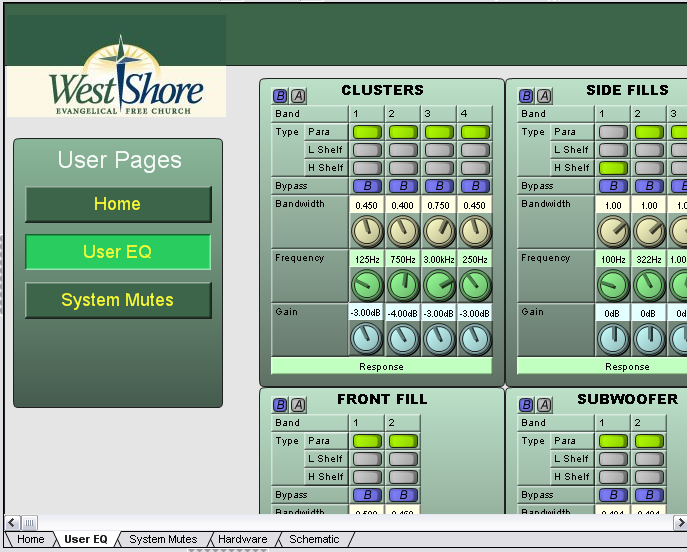Screen dimensions: 687x552
Task: Open Response graph for SIDE FILLS
Action: [602, 366]
